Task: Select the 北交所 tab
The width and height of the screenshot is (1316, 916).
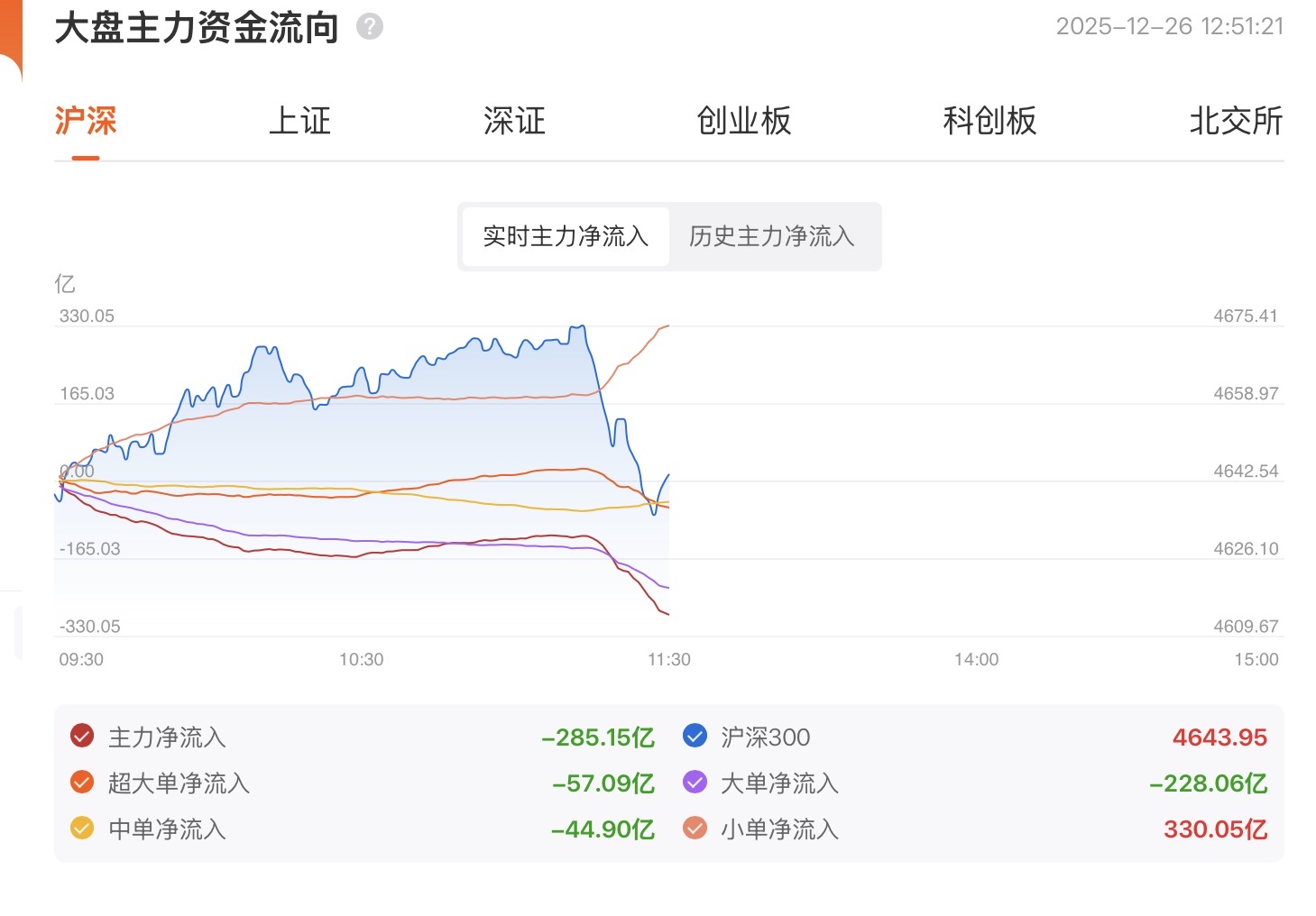Action: (1236, 121)
